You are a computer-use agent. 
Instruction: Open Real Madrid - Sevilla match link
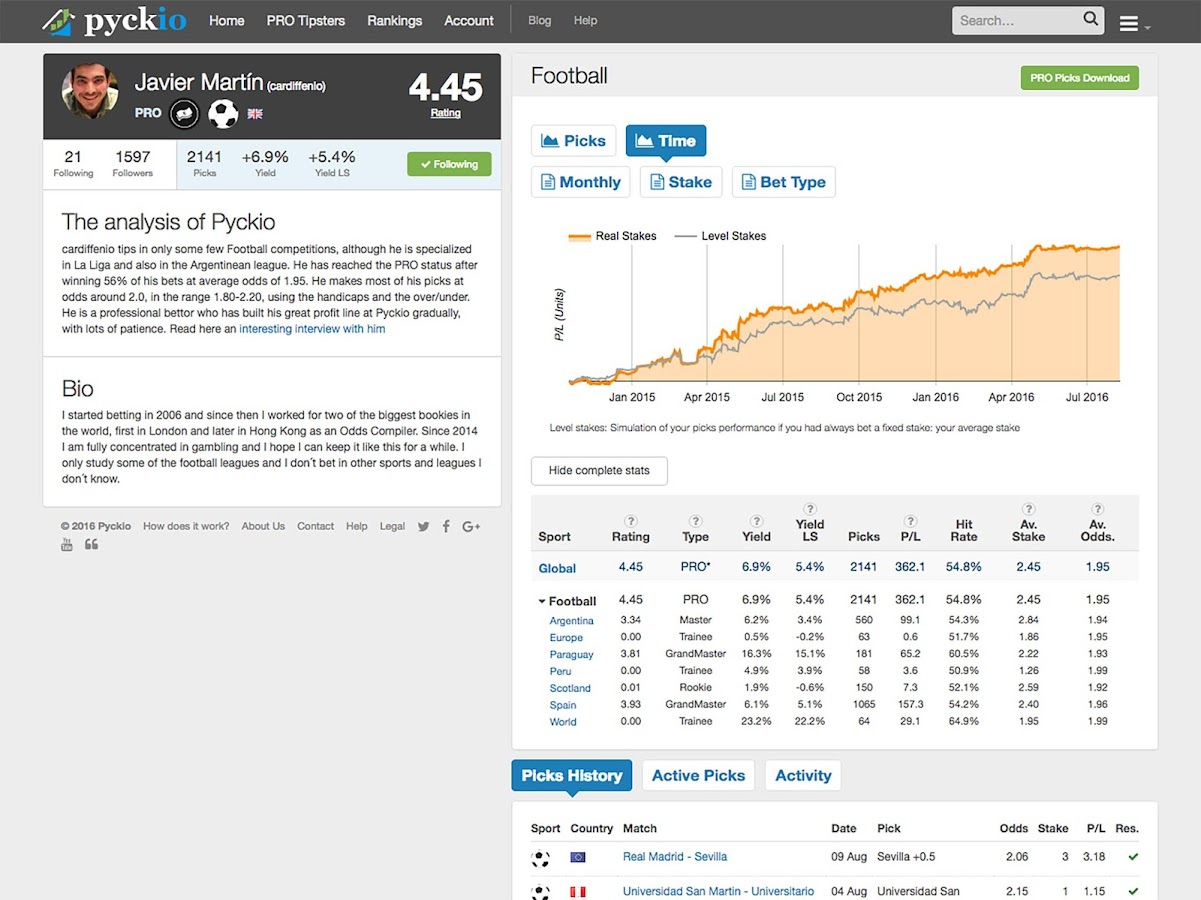(x=675, y=857)
